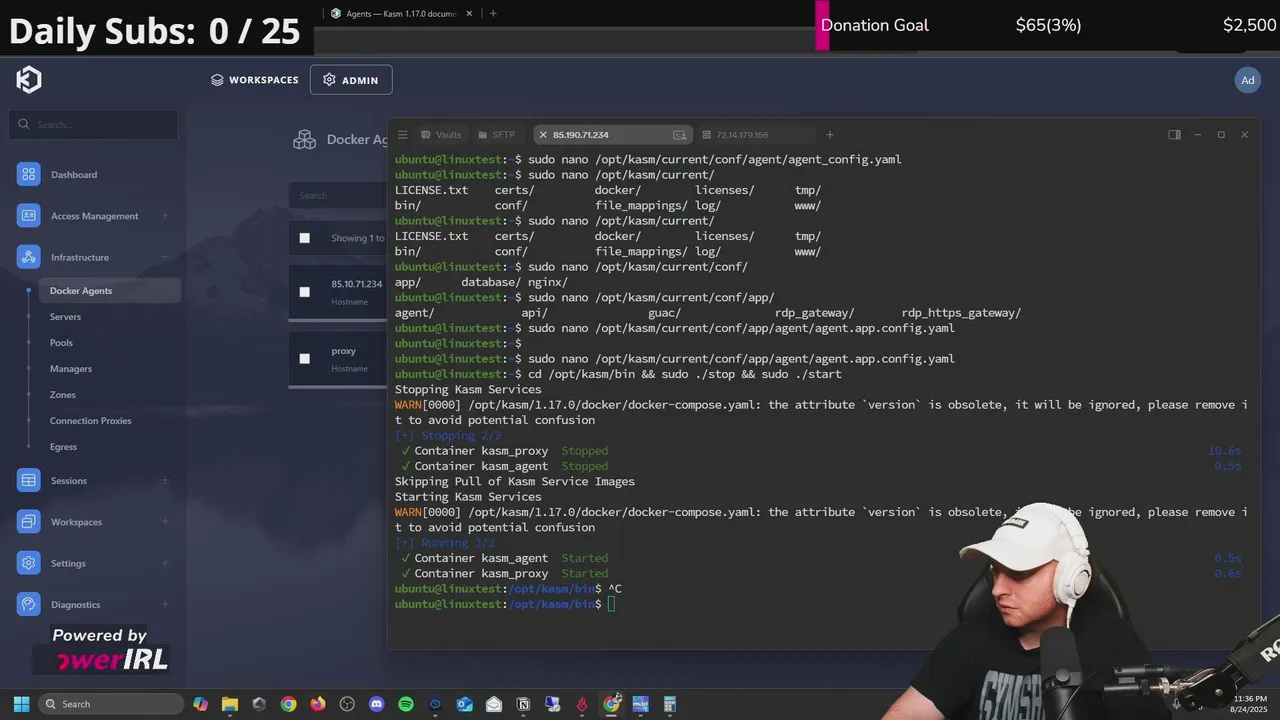
Task: Click the Infrastructure sidebar icon
Action: point(28,257)
